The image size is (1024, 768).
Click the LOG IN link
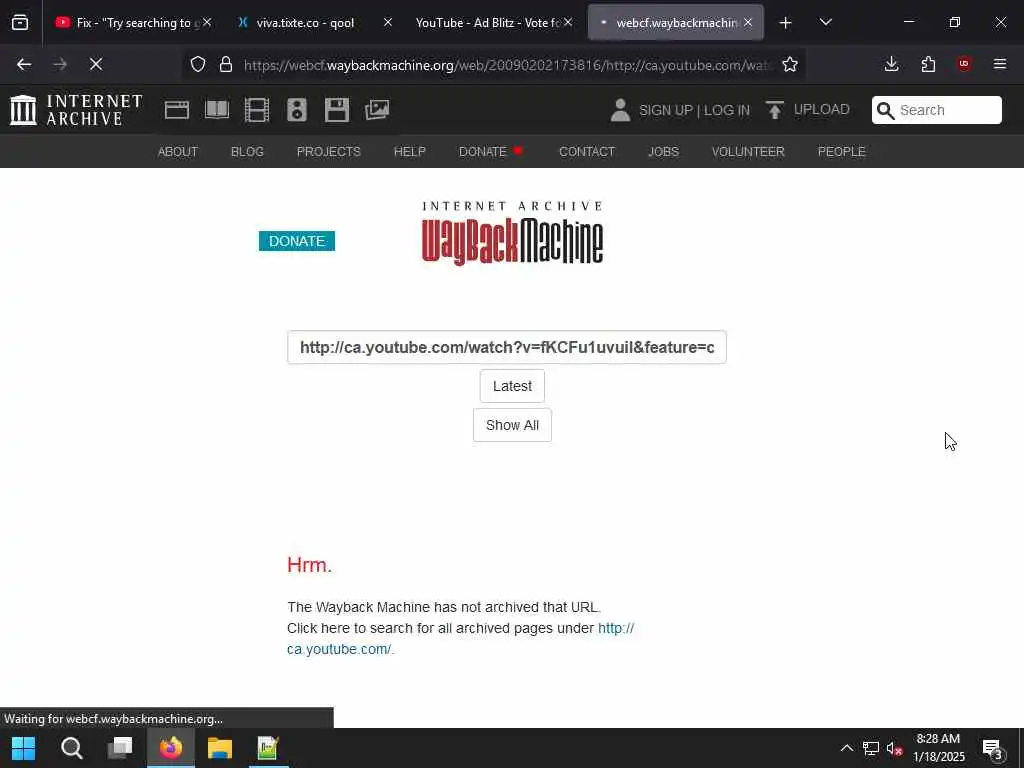click(727, 110)
